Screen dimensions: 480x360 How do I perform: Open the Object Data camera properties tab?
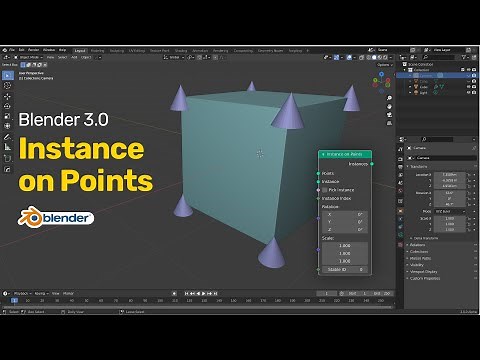point(400,235)
